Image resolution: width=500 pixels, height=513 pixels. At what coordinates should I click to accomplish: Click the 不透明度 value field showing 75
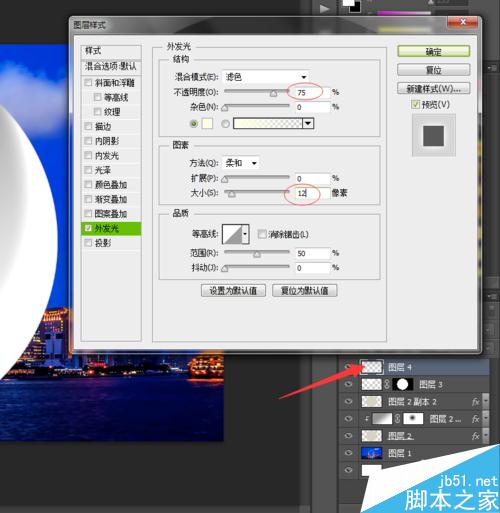pyautogui.click(x=312, y=92)
